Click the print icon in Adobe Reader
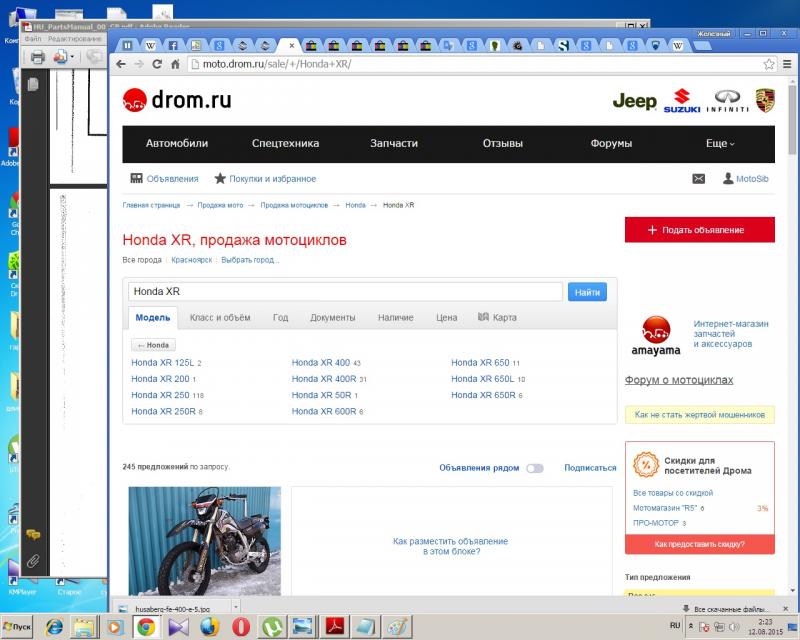The height and width of the screenshot is (640, 800). coord(37,57)
